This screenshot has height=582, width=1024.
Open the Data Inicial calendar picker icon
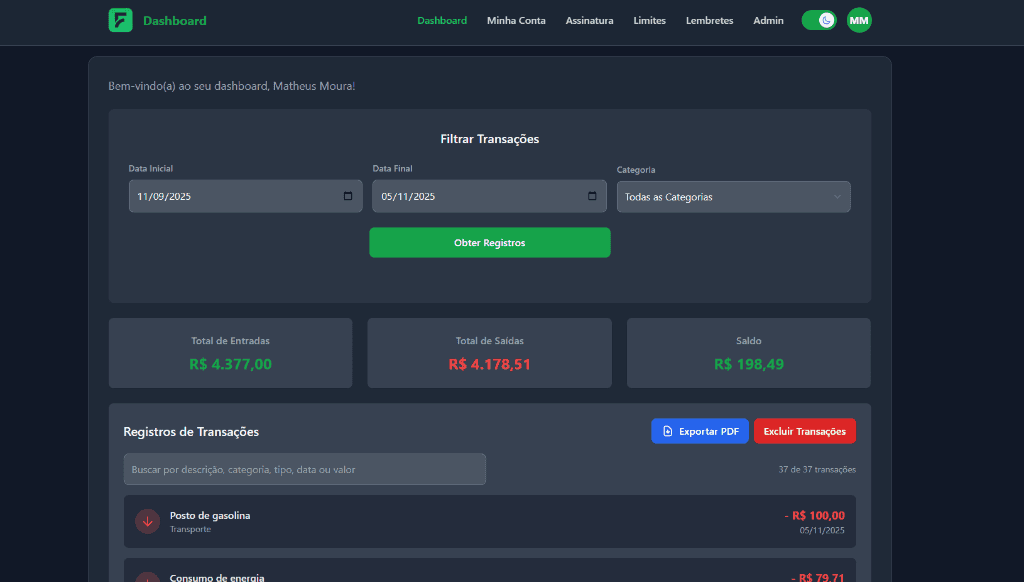pyautogui.click(x=348, y=196)
